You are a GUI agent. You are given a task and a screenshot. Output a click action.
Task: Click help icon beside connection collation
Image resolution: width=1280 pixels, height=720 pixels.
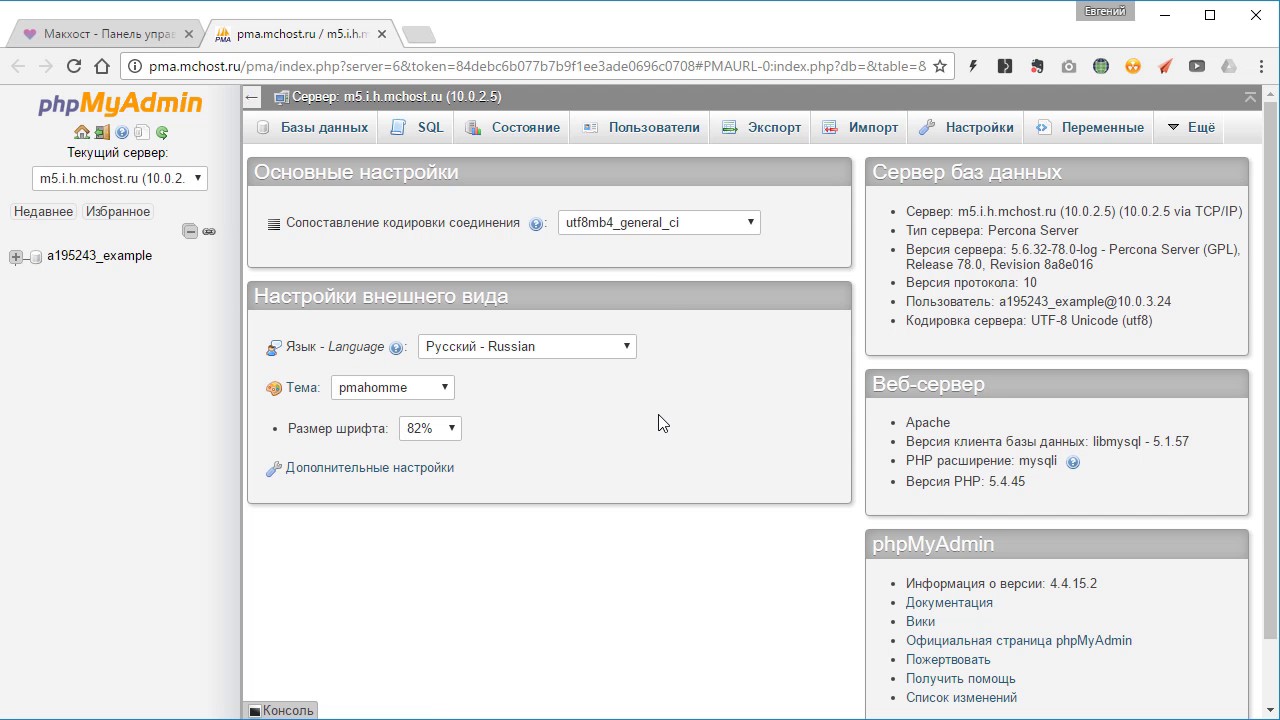click(536, 224)
